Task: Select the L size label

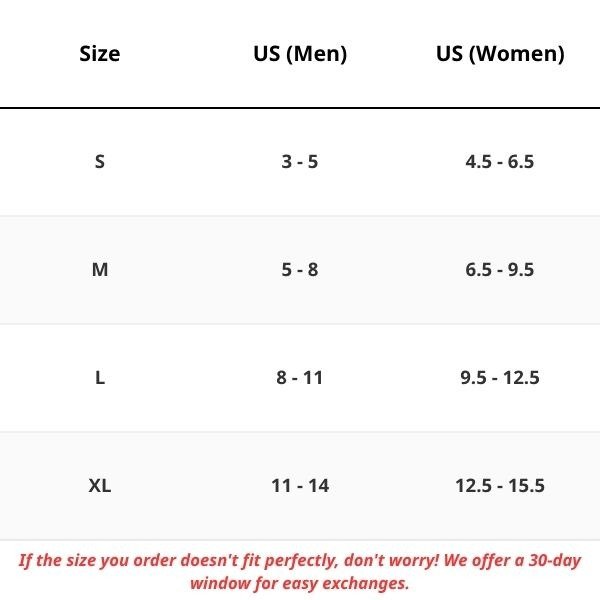Action: [99, 377]
